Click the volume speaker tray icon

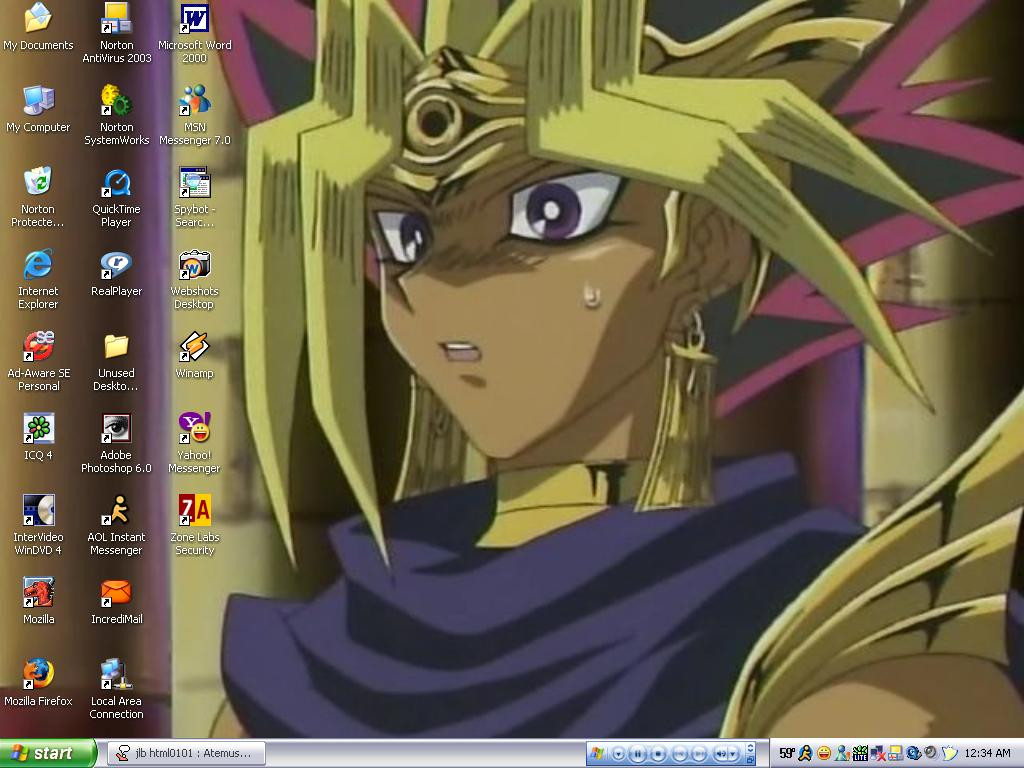pyautogui.click(x=931, y=752)
